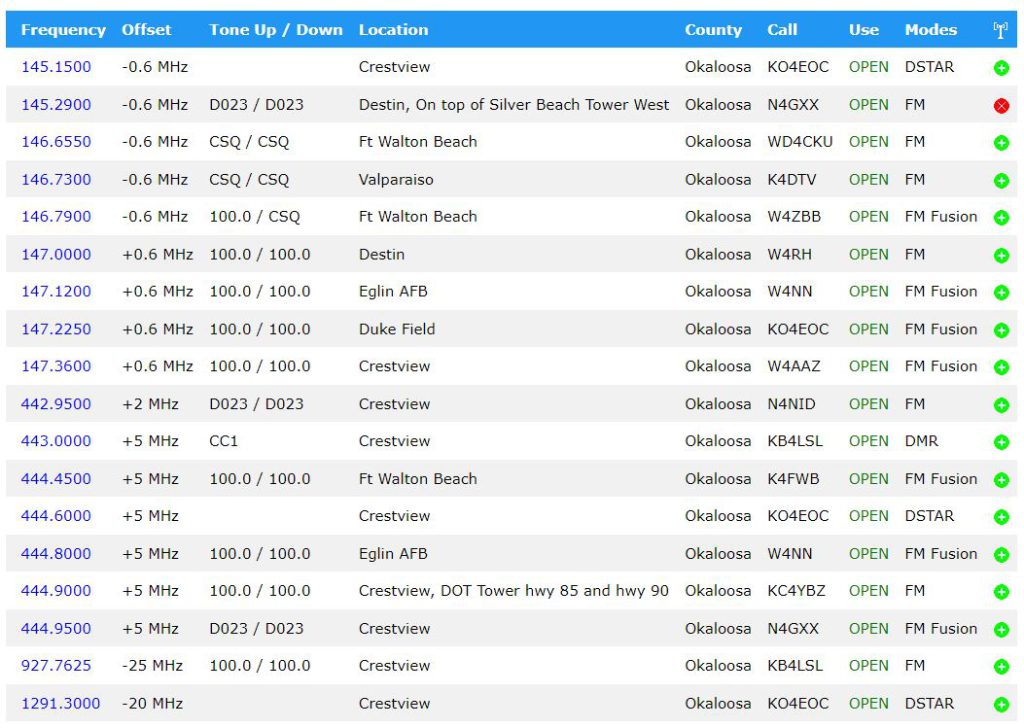This screenshot has width=1024, height=728.
Task: Click the antenna status icon in the header
Action: coord(1000,30)
